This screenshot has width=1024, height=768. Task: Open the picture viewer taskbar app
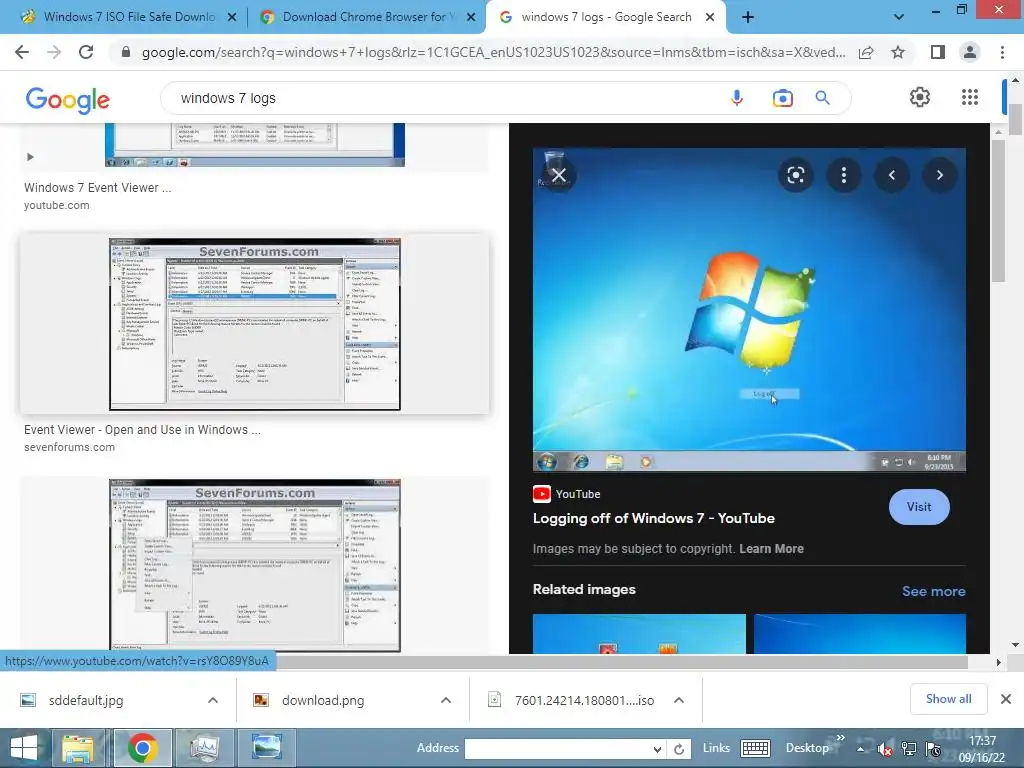[x=266, y=748]
